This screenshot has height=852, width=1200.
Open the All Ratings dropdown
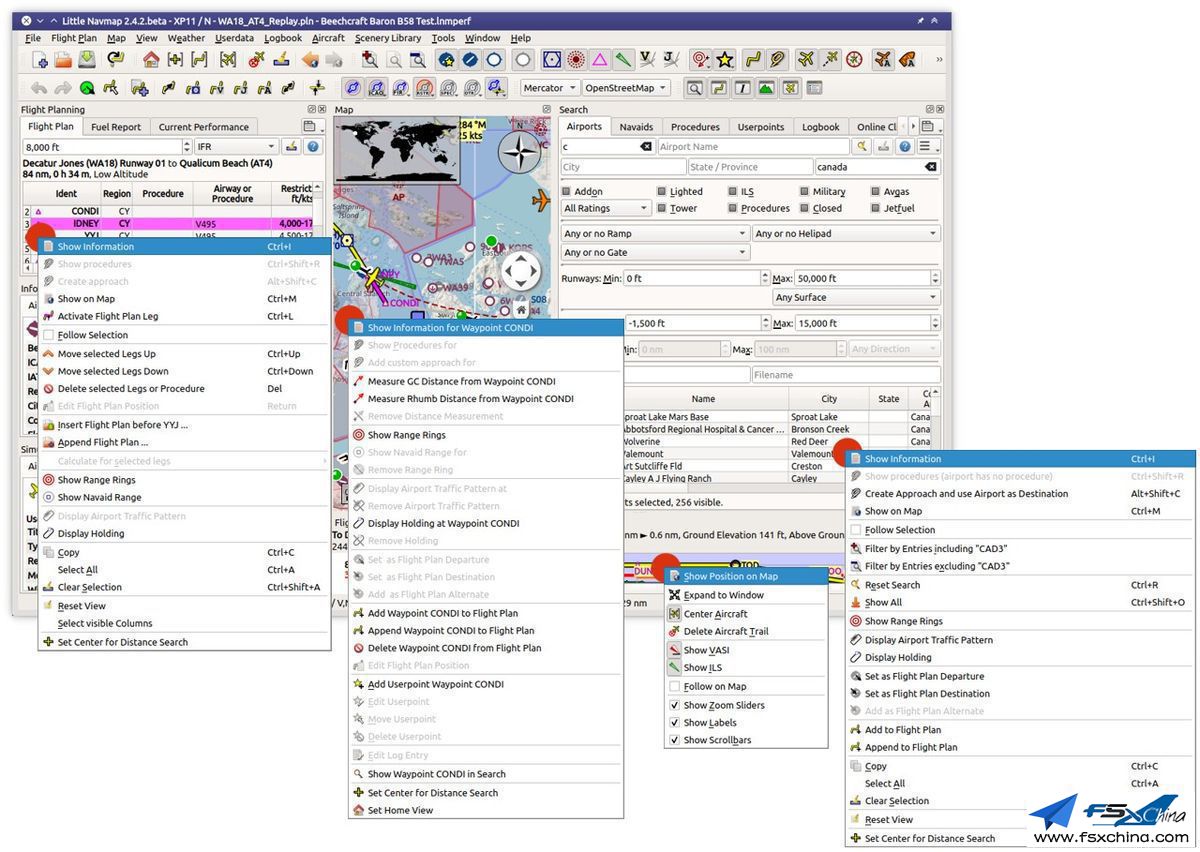[606, 208]
